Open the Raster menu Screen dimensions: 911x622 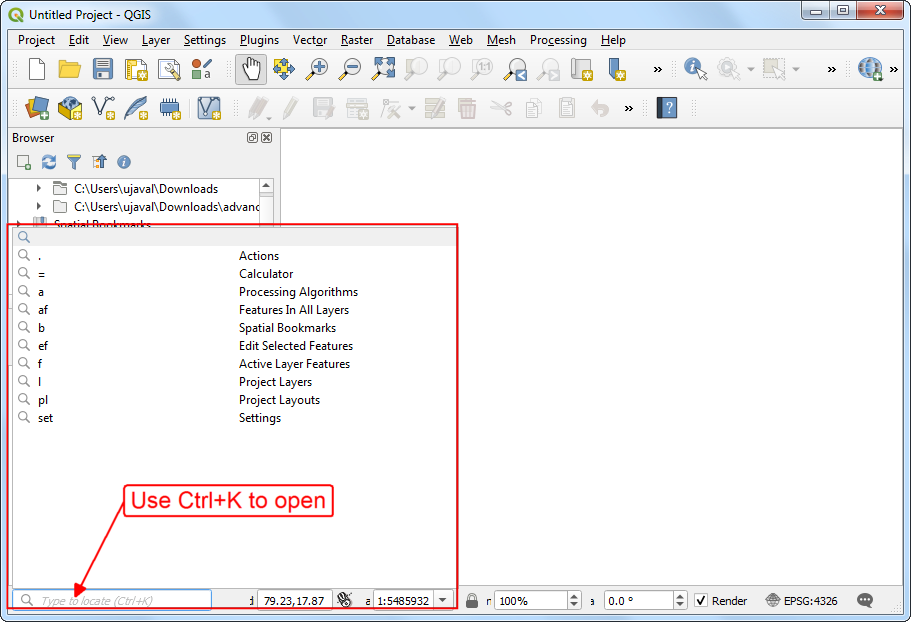(x=357, y=40)
